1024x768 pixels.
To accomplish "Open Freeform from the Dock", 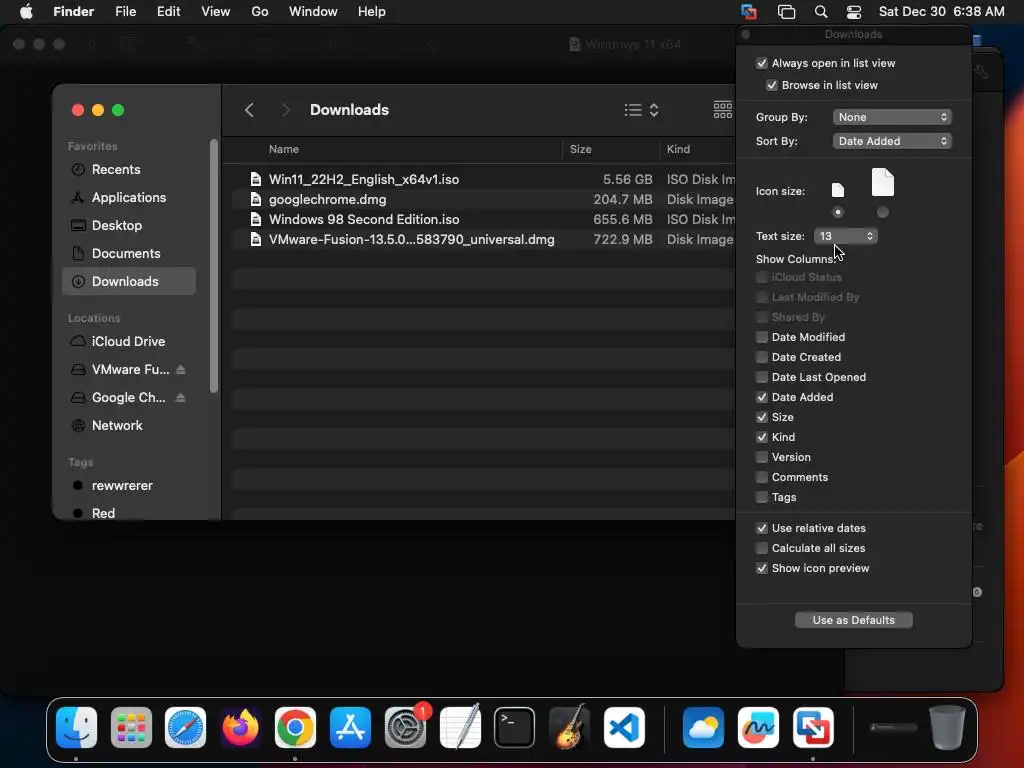I will [x=758, y=727].
